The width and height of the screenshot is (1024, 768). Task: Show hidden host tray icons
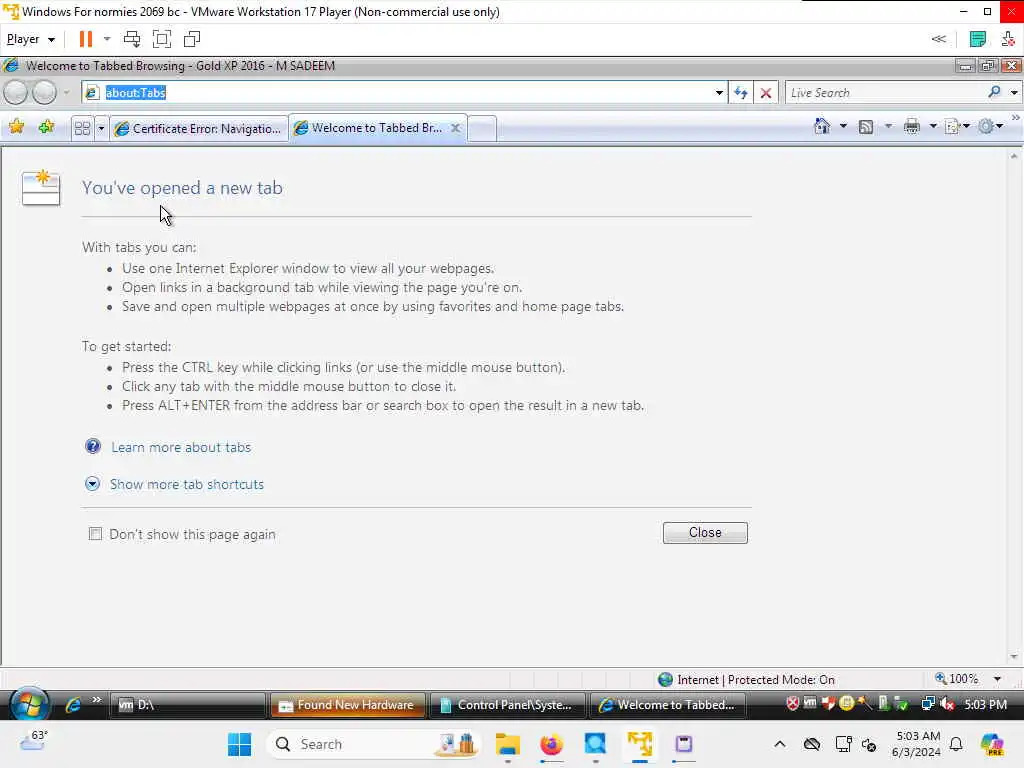(x=780, y=744)
